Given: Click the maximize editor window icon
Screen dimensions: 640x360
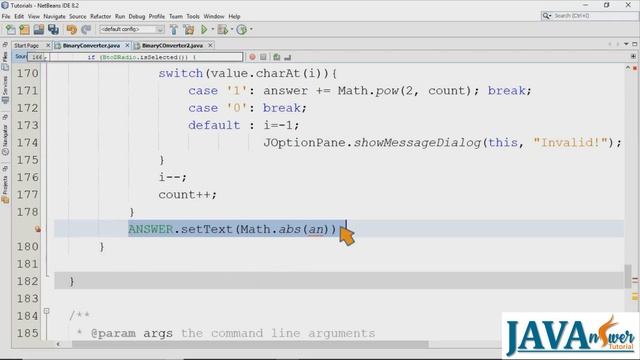Looking at the screenshot, I should (635, 44).
